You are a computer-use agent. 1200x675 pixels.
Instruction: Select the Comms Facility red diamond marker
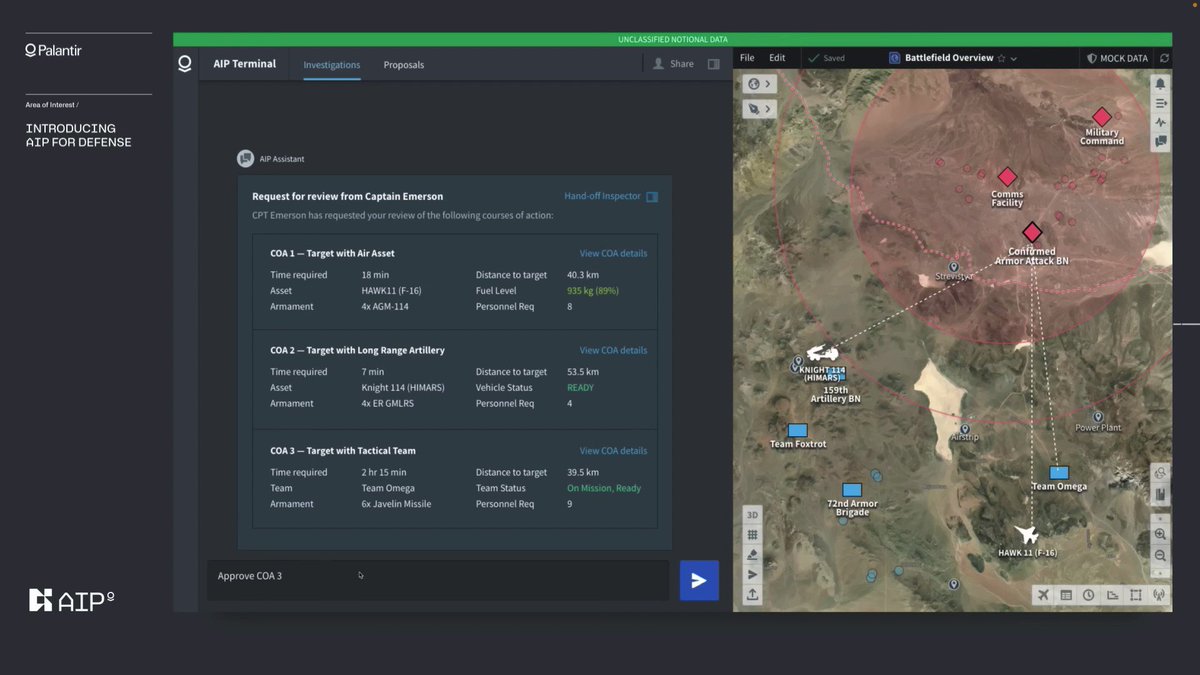pos(1007,177)
